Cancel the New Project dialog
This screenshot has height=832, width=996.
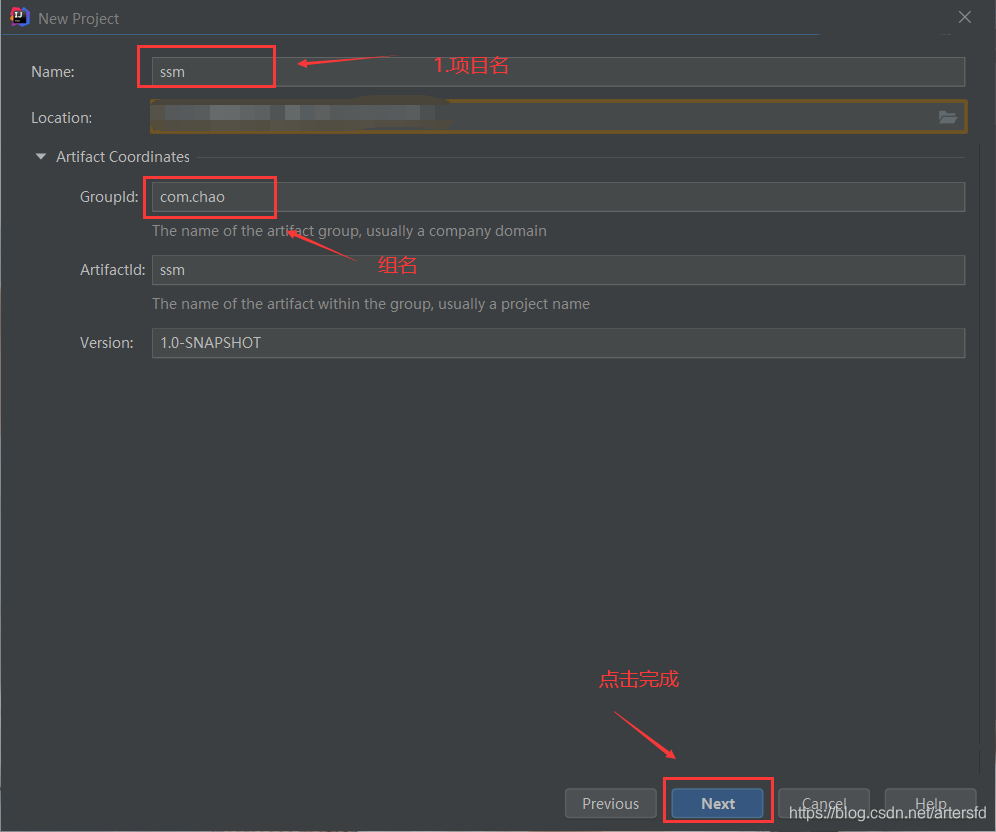(824, 803)
